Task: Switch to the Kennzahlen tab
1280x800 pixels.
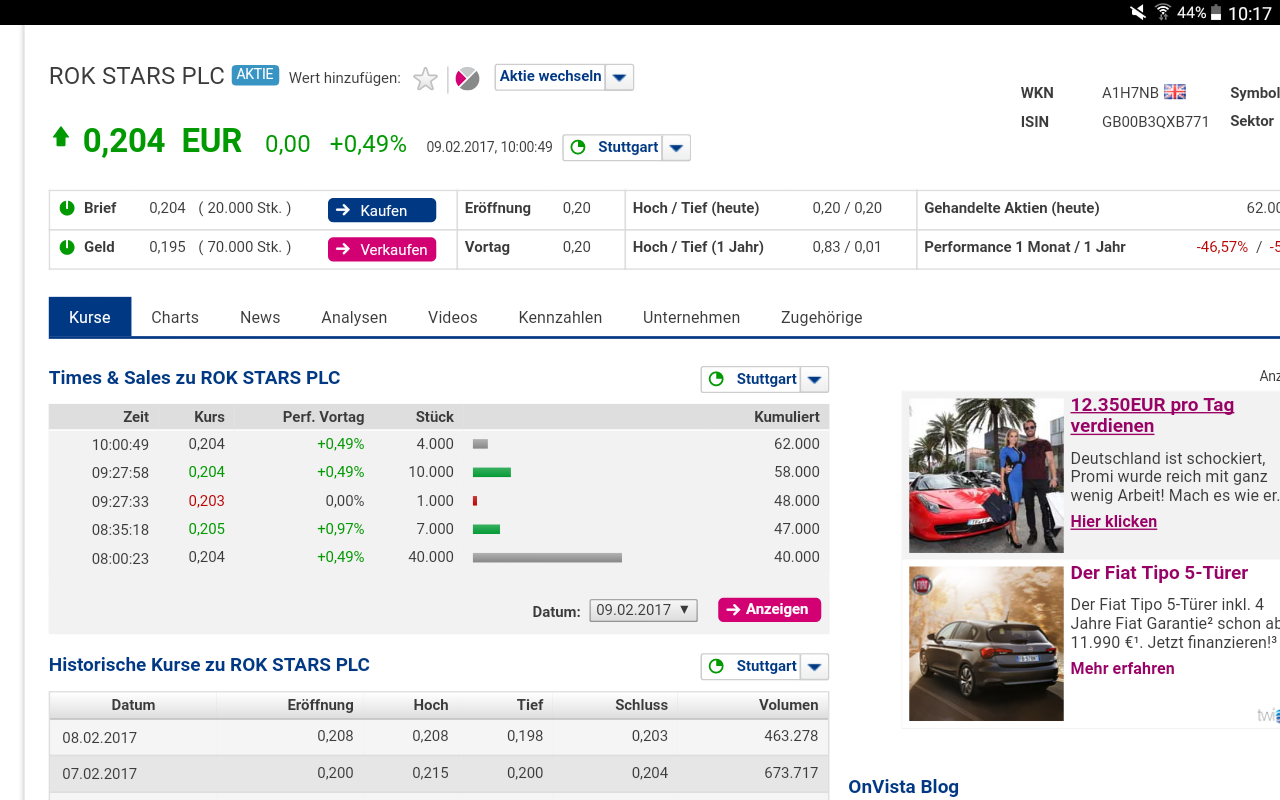Action: (560, 317)
